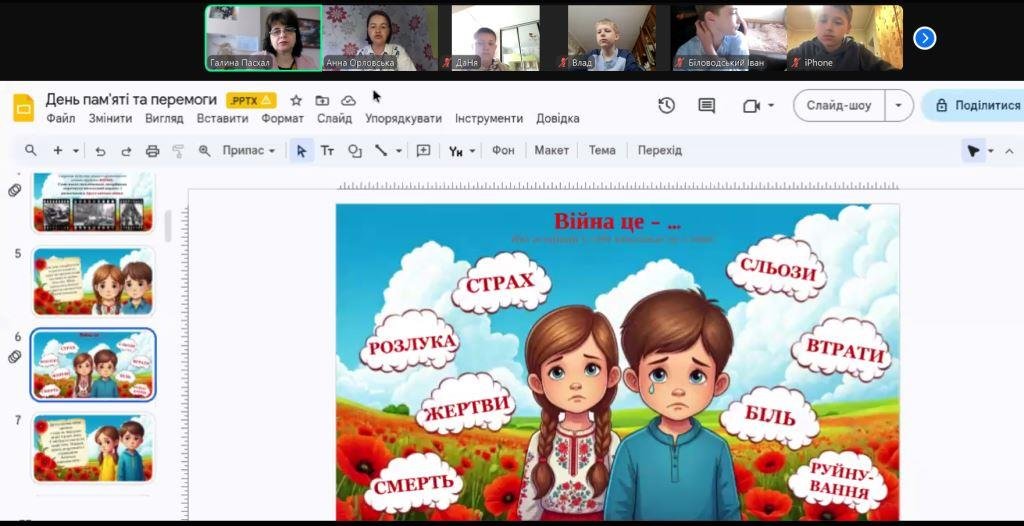Select Галина Пасхал video tile

(x=264, y=38)
